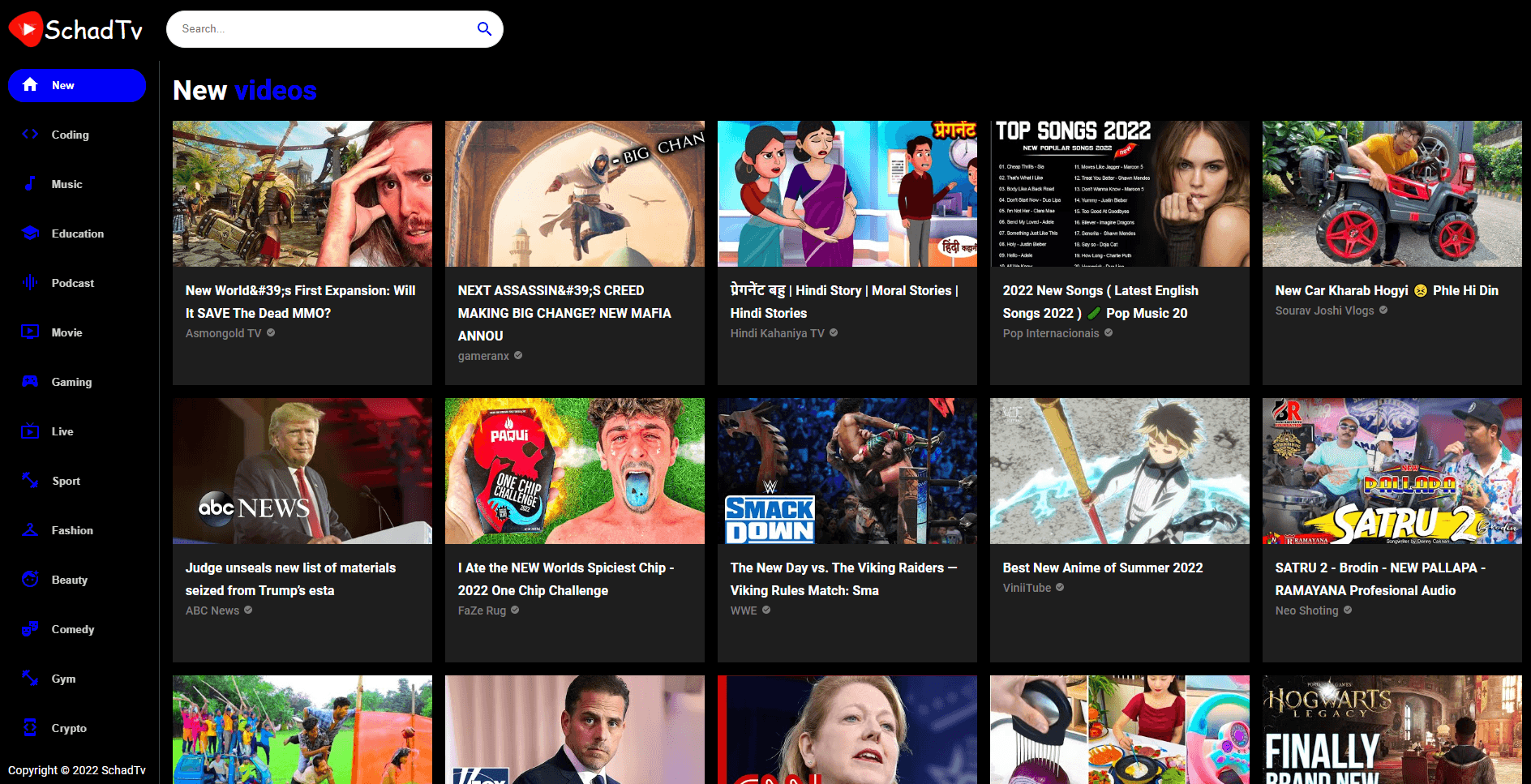Open the Education graduation cap icon
Viewport: 1531px width, 784px height.
(30, 233)
